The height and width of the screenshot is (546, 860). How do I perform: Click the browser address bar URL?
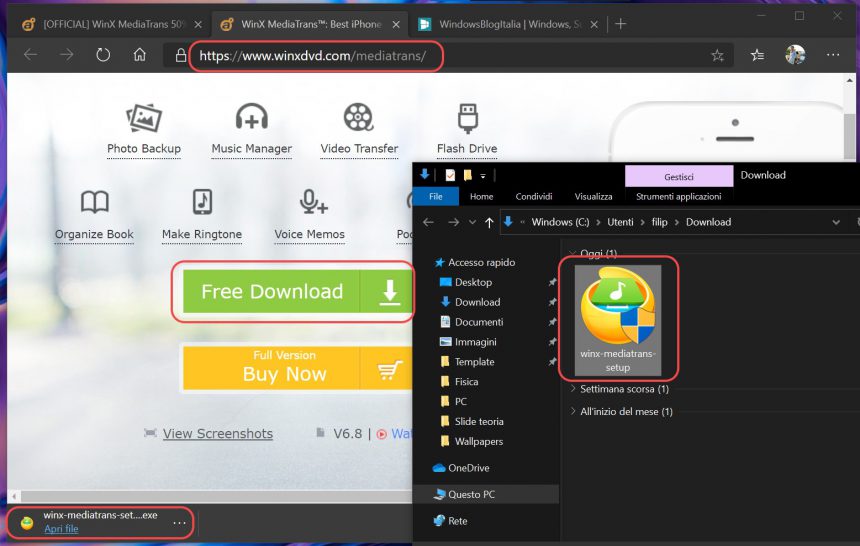tap(313, 55)
